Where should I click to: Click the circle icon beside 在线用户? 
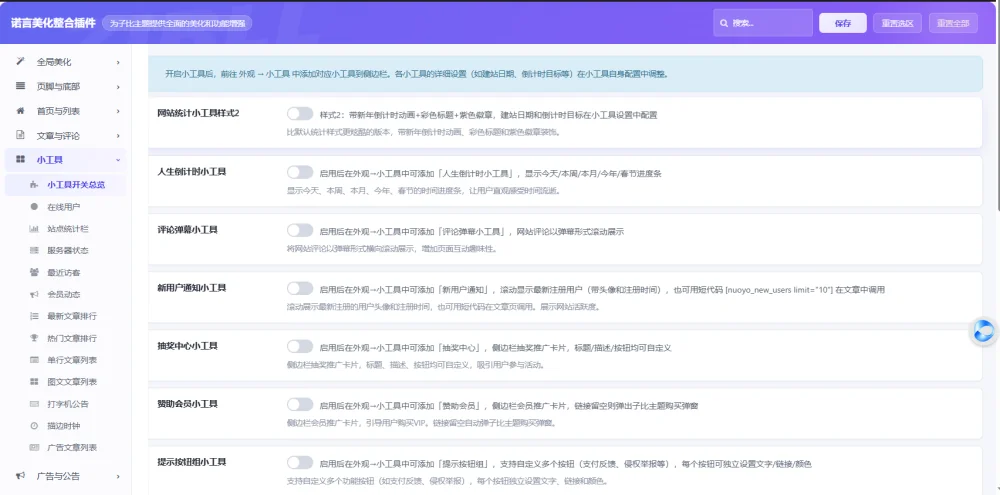[x=34, y=207]
